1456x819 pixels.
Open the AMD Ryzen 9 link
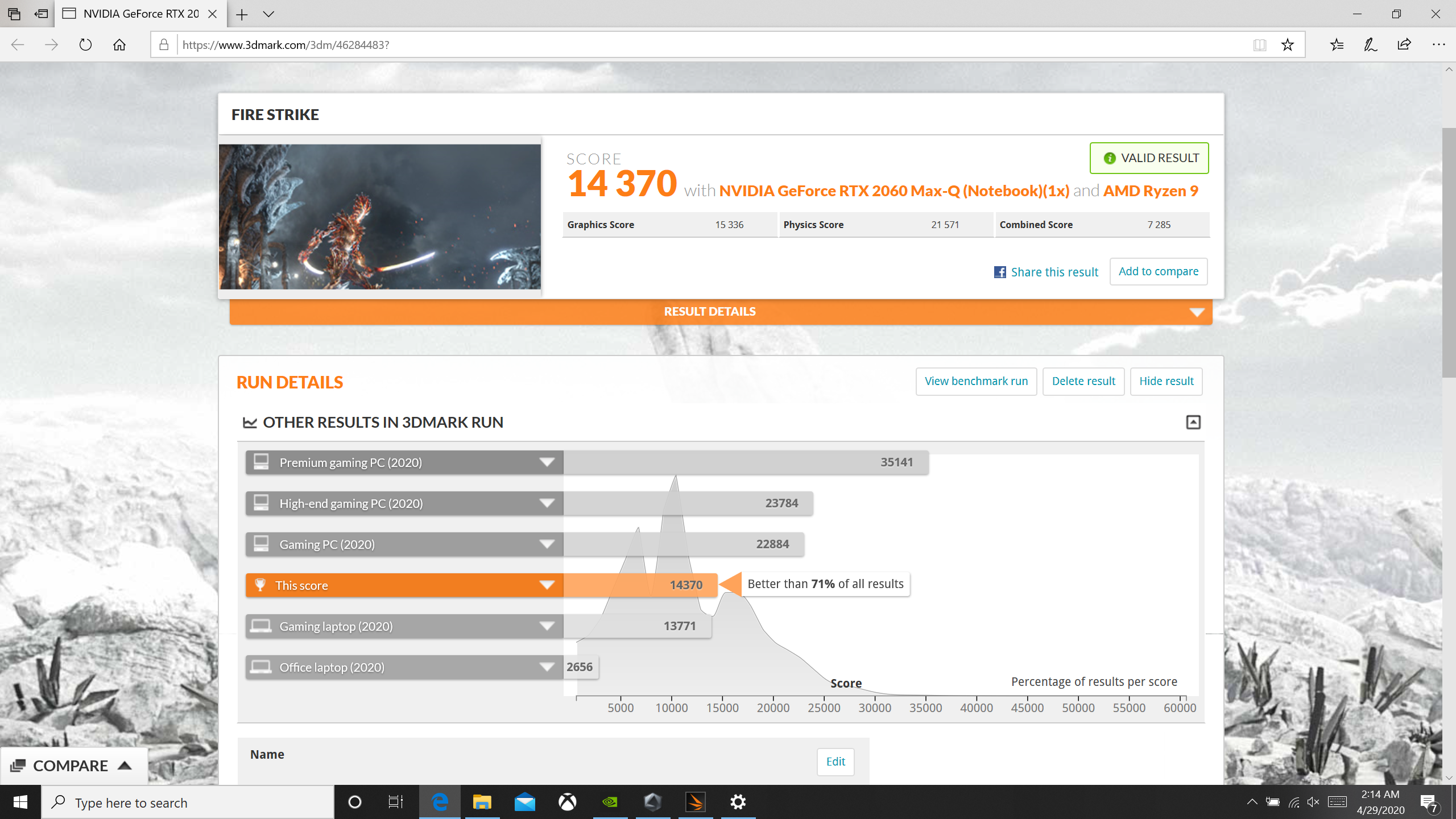point(1151,191)
